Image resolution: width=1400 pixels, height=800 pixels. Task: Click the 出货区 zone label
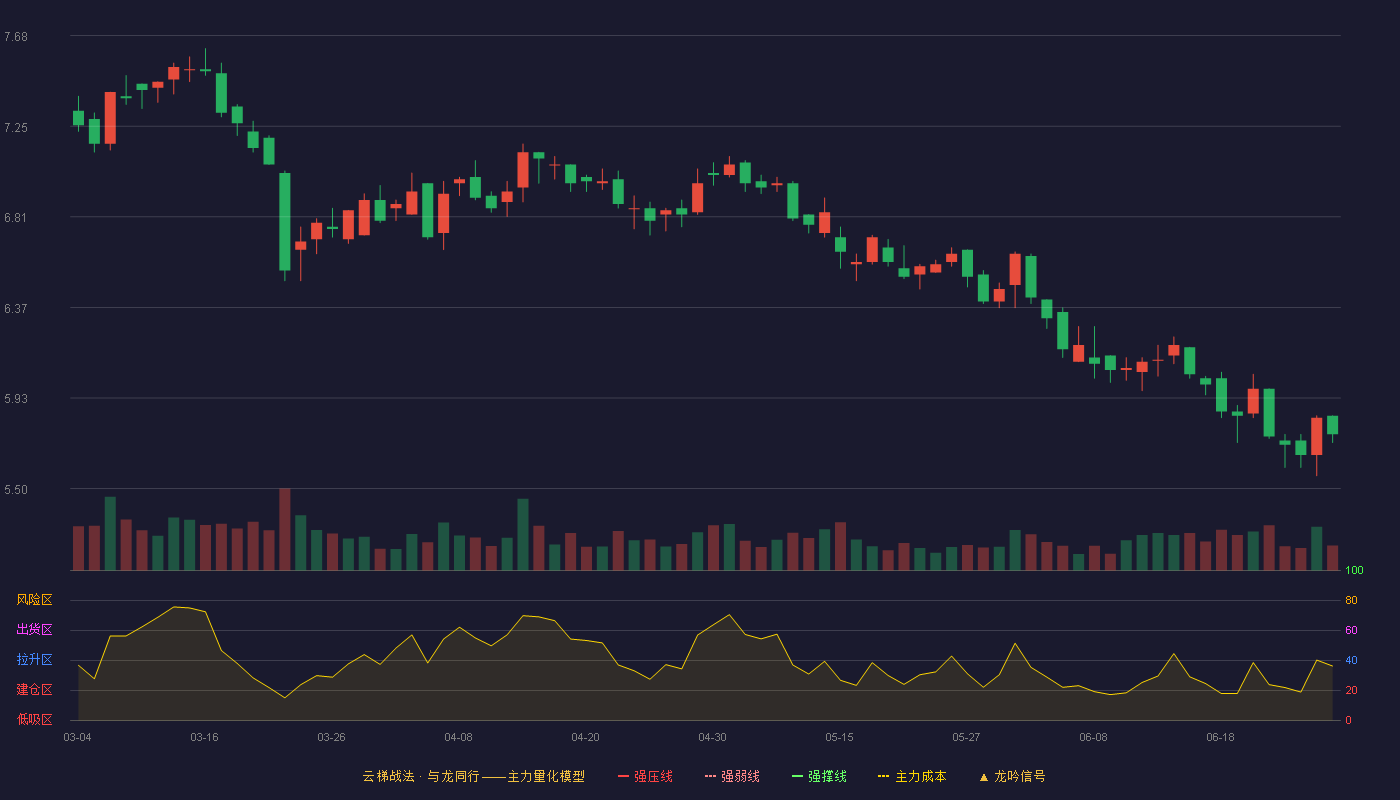[34, 630]
